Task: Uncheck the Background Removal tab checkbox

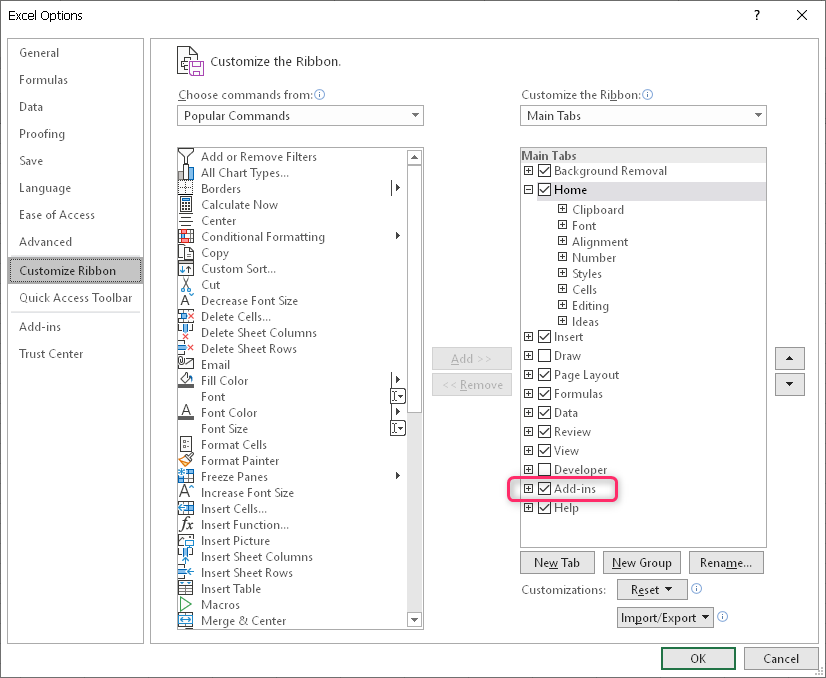Action: 545,171
